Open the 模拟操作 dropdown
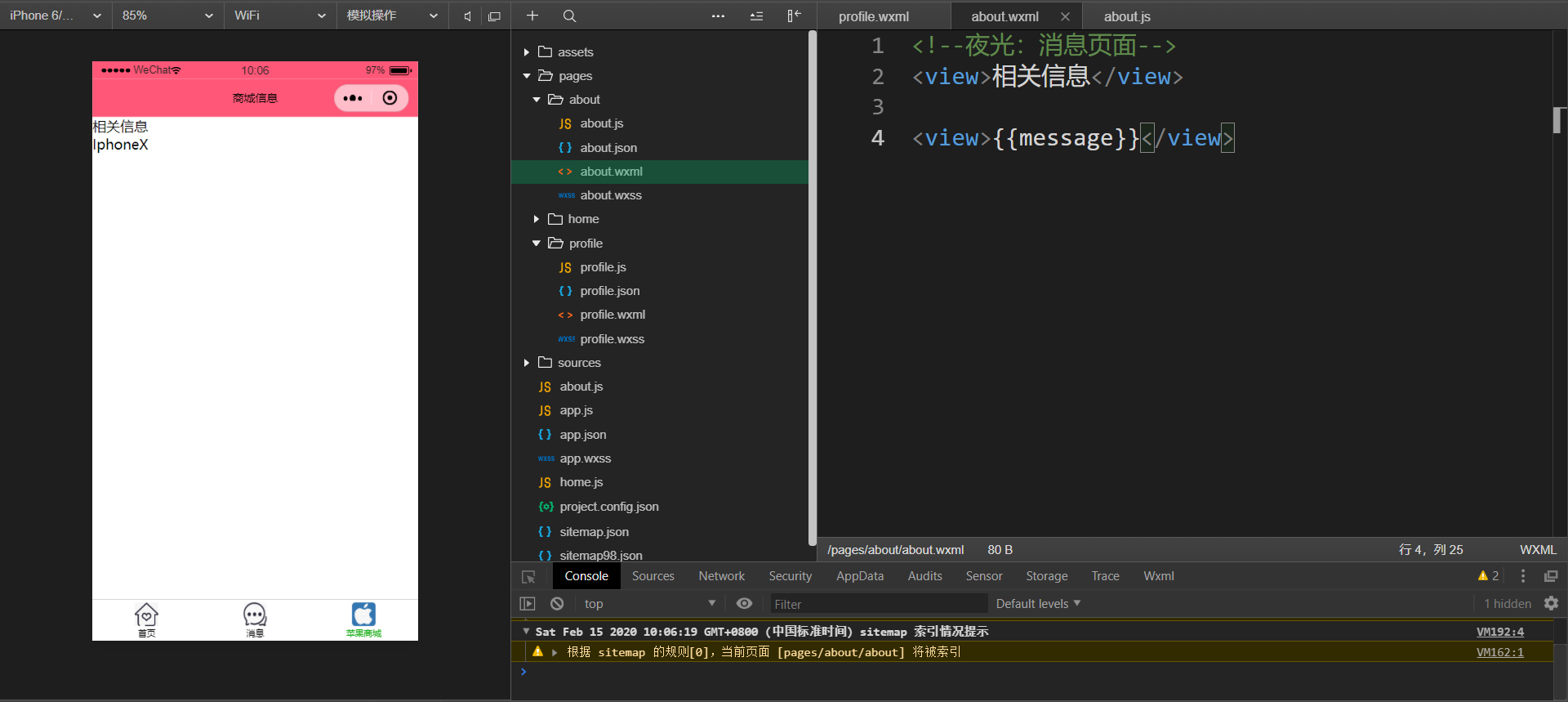 (392, 16)
